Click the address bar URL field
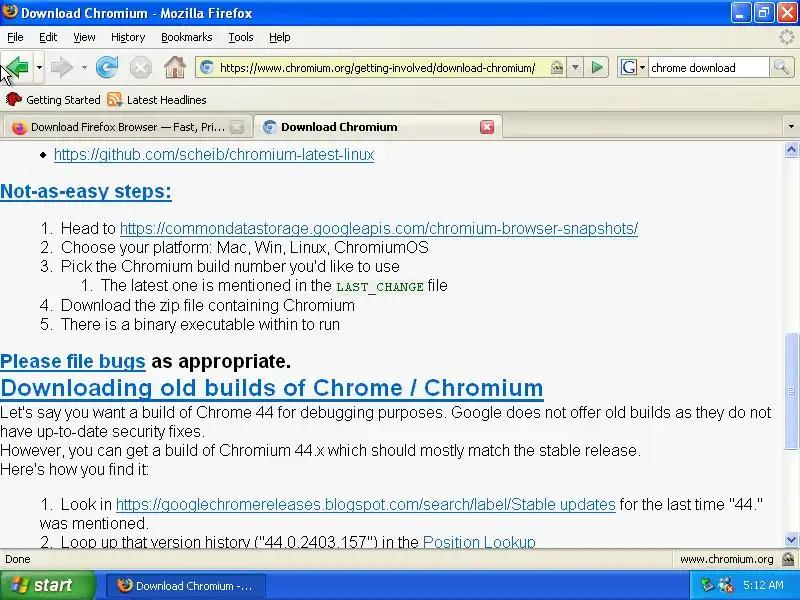 (378, 68)
